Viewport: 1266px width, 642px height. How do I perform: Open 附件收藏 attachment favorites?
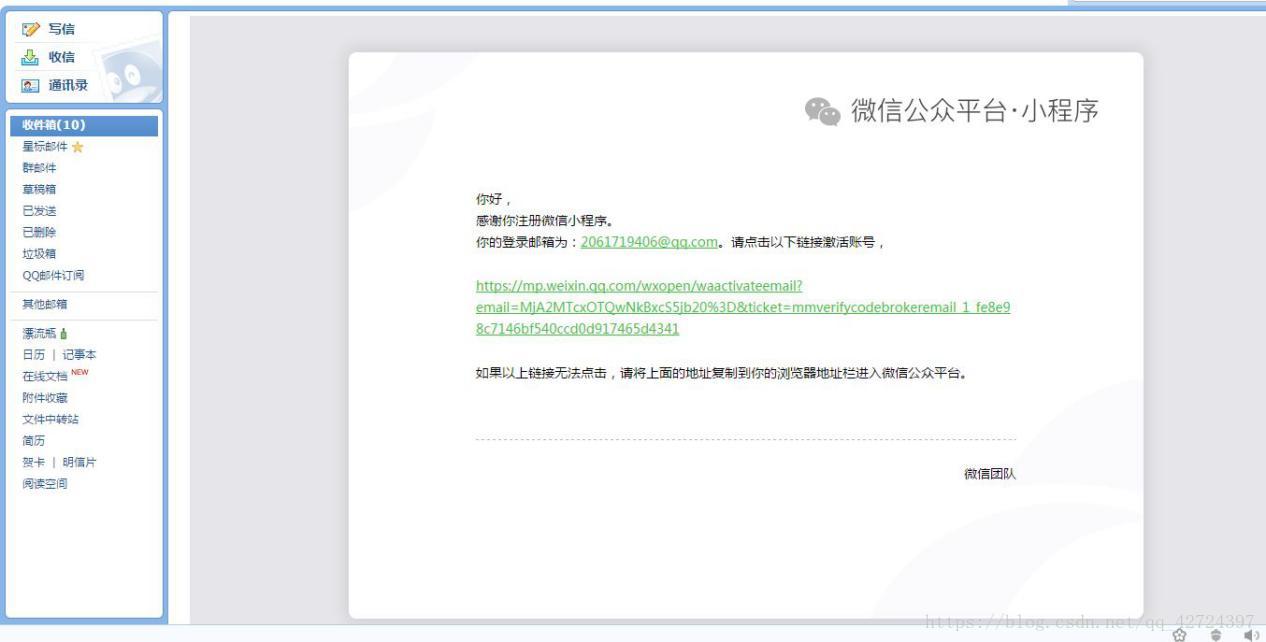pyautogui.click(x=45, y=398)
